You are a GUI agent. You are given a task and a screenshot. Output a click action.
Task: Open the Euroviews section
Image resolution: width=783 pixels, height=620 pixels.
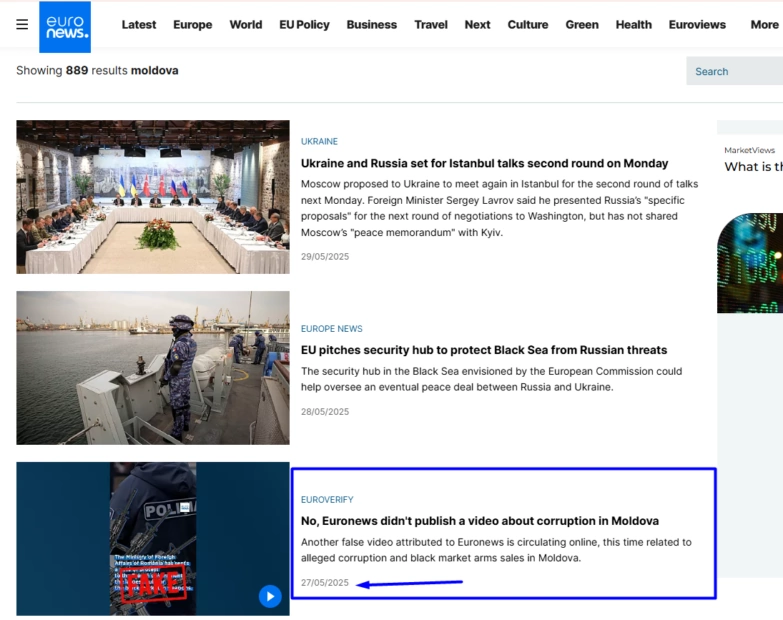(697, 24)
